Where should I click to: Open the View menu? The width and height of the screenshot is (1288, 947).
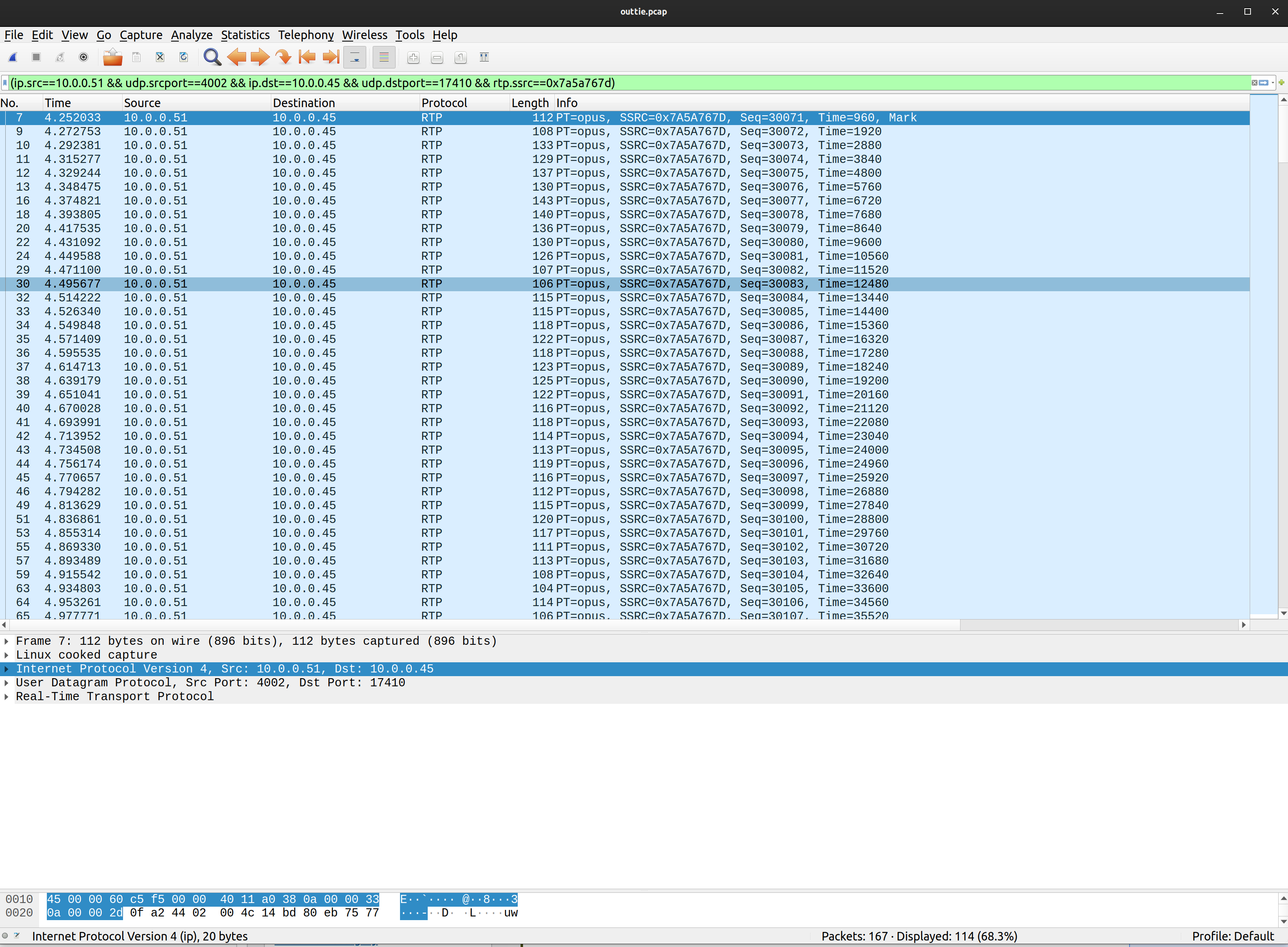[75, 35]
